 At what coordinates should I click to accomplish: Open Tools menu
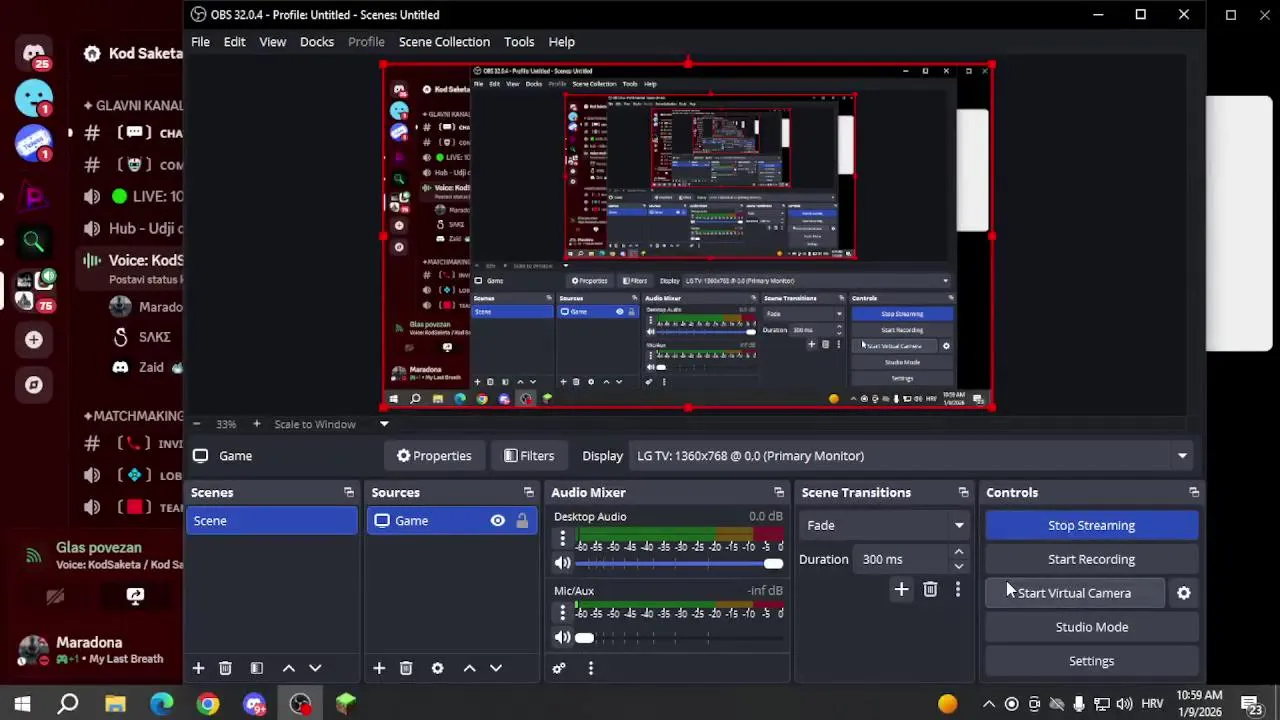518,42
